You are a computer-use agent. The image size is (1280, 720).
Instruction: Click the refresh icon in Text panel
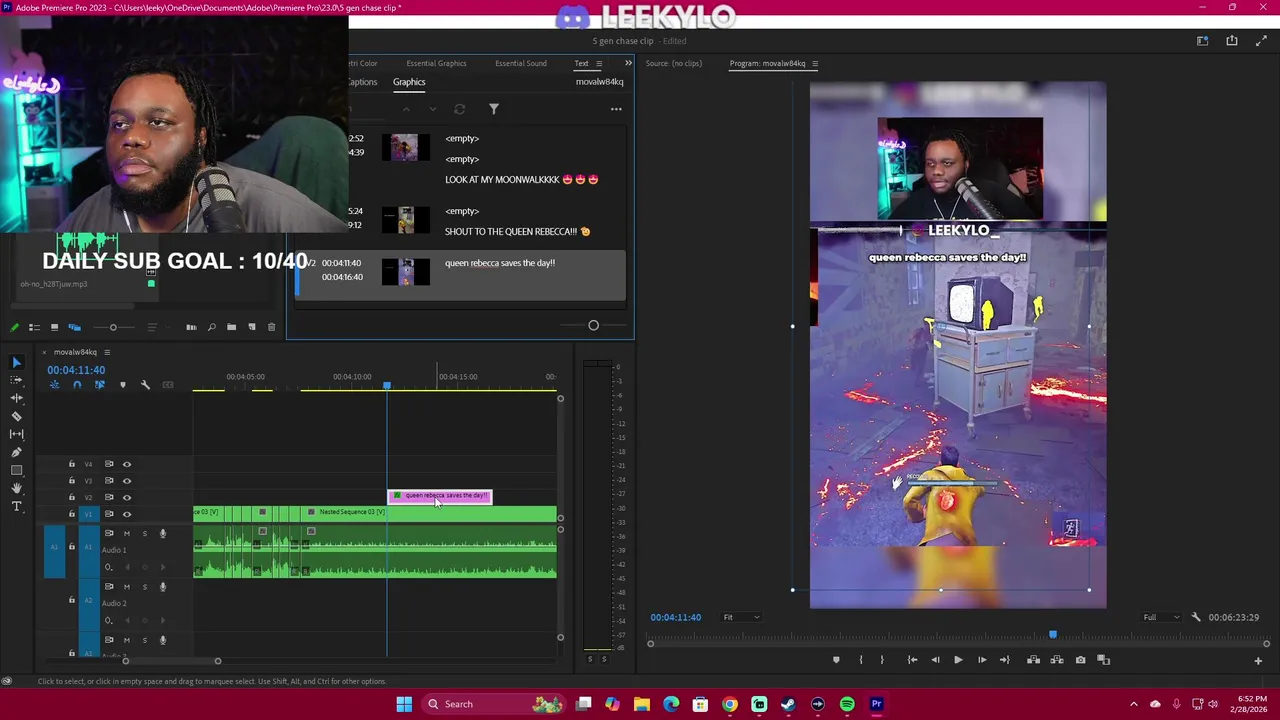point(459,109)
